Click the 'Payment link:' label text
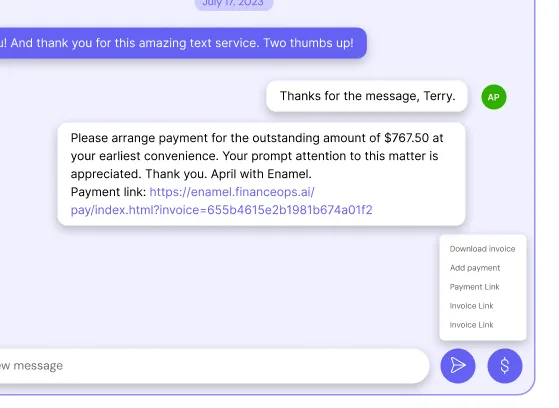Screen dimensions: 559x408 (108, 192)
